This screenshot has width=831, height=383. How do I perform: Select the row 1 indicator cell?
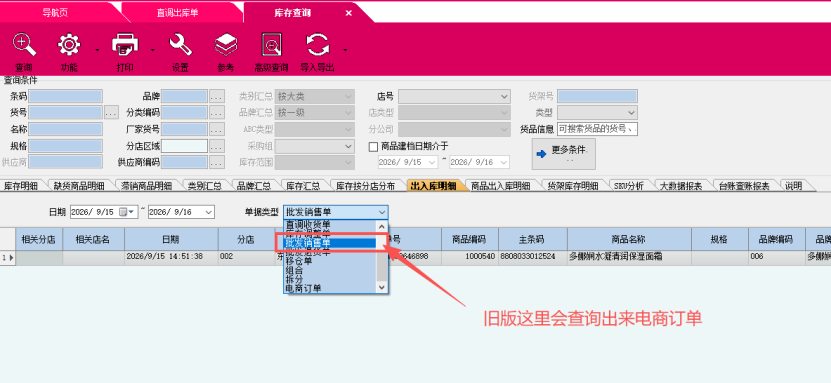[7, 257]
